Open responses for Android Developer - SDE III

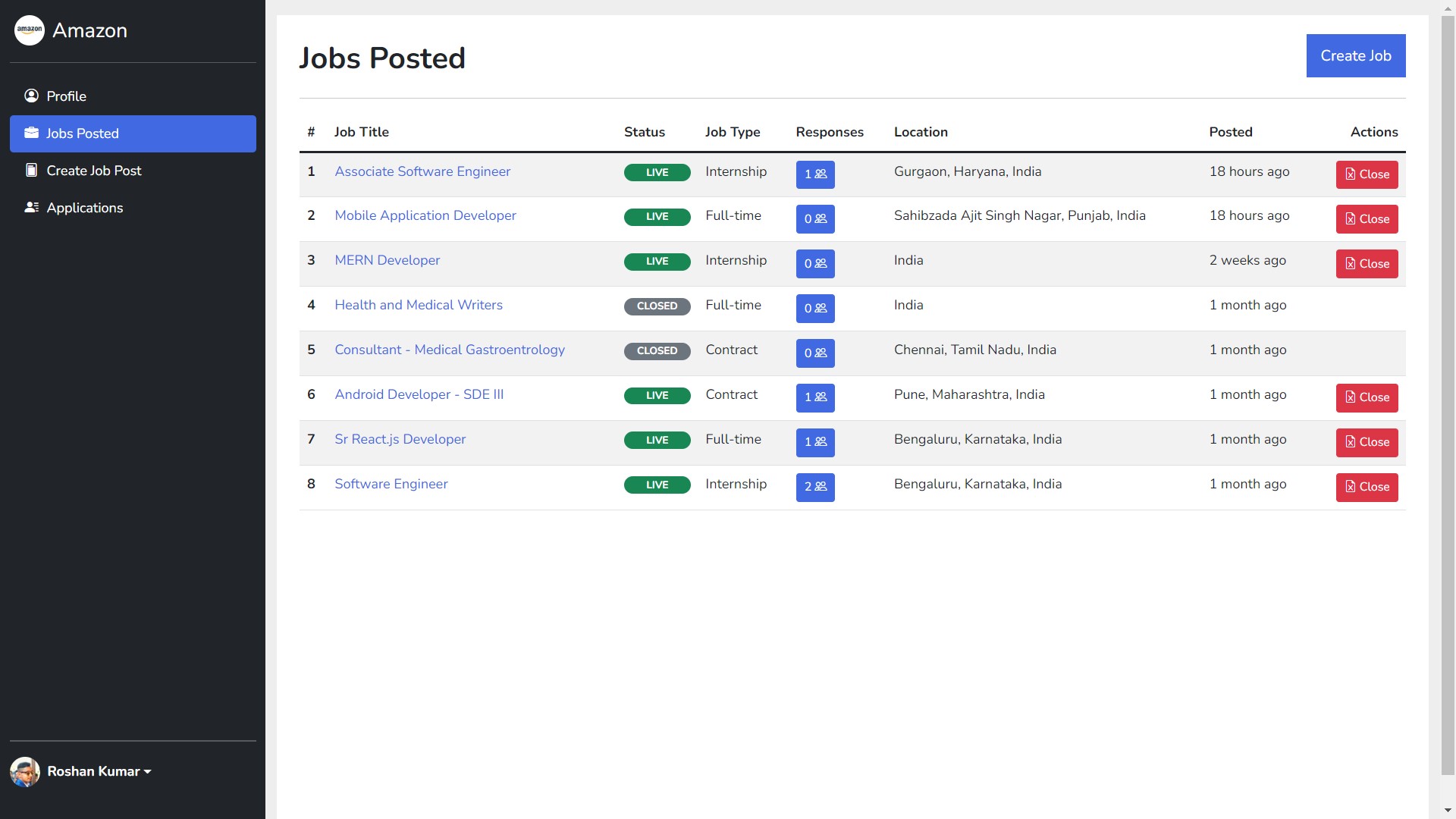(x=815, y=397)
